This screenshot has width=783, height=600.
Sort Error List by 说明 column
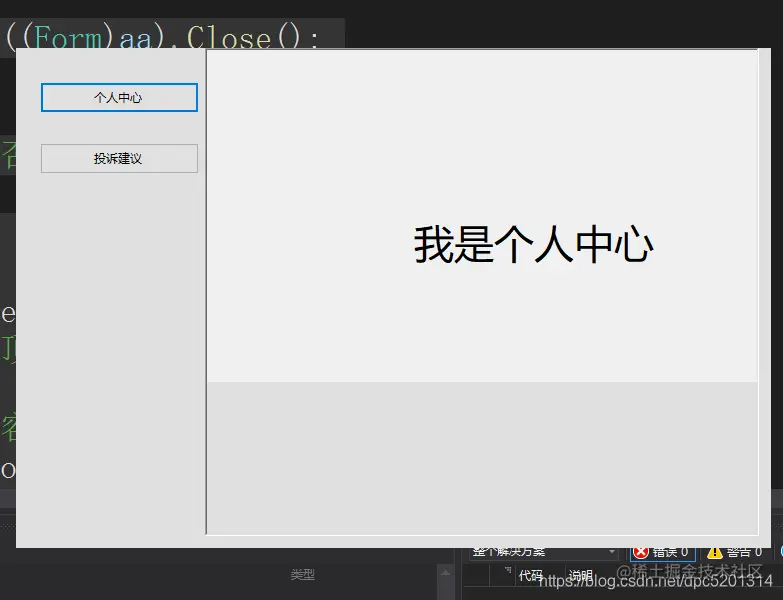point(581,576)
